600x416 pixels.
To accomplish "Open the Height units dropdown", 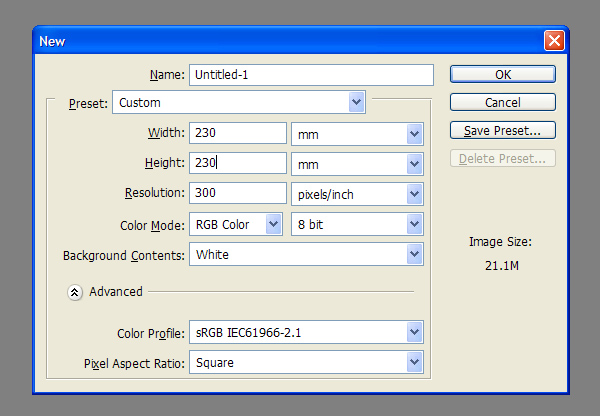I will pyautogui.click(x=357, y=164).
